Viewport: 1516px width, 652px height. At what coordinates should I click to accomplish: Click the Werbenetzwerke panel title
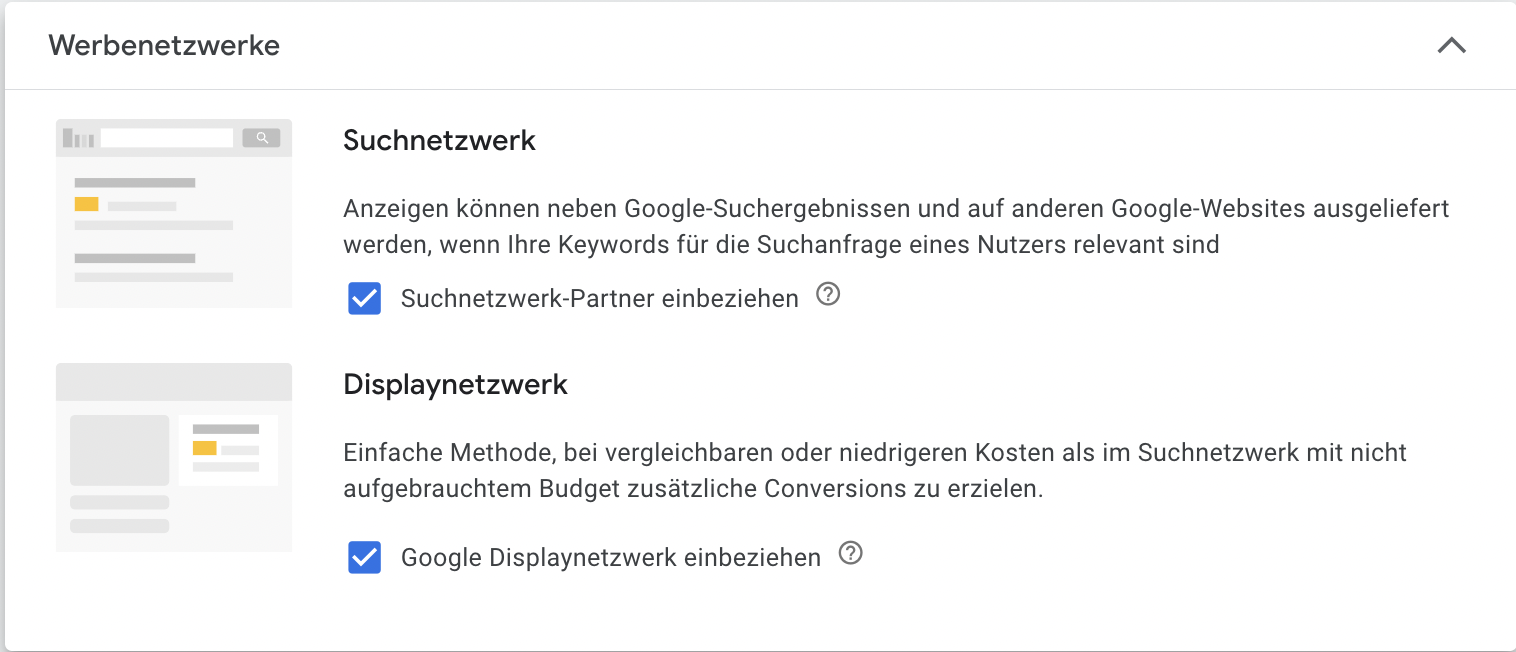(x=164, y=45)
